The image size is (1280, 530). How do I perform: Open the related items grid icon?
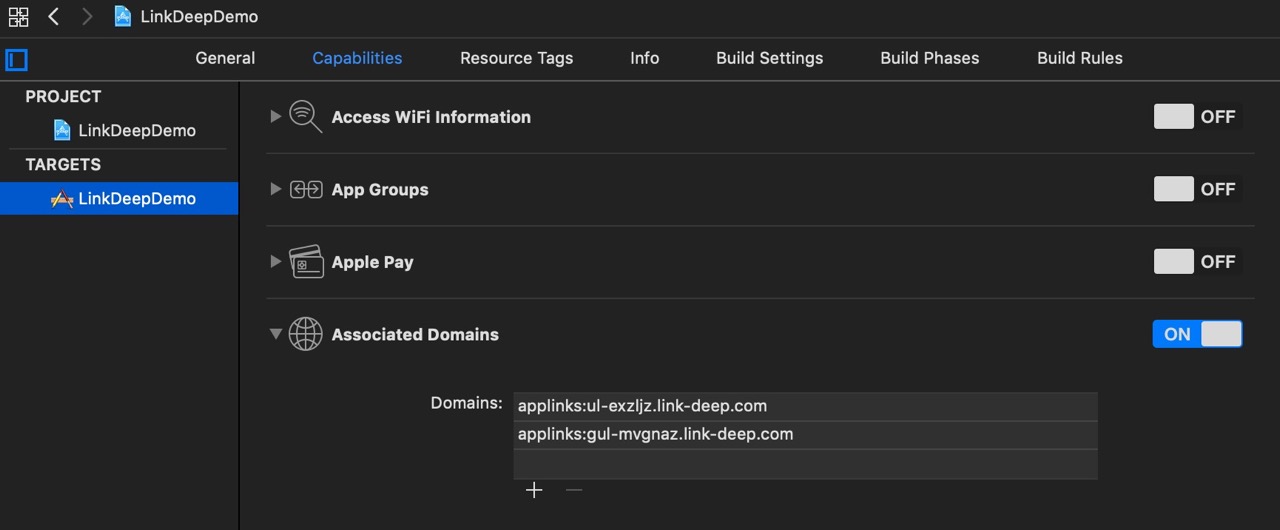[18, 17]
